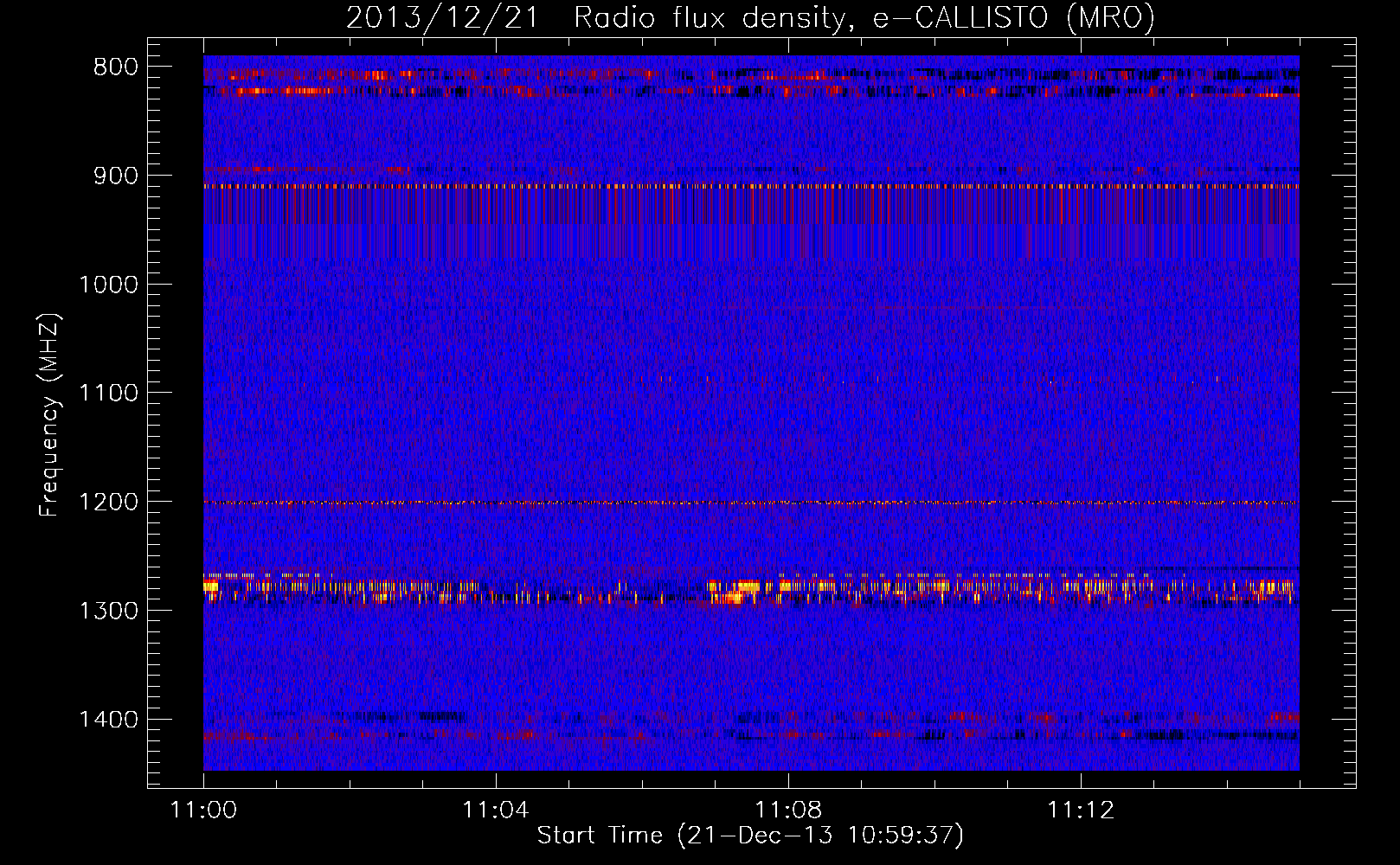Click the 11:08 time tick label

tap(788, 811)
